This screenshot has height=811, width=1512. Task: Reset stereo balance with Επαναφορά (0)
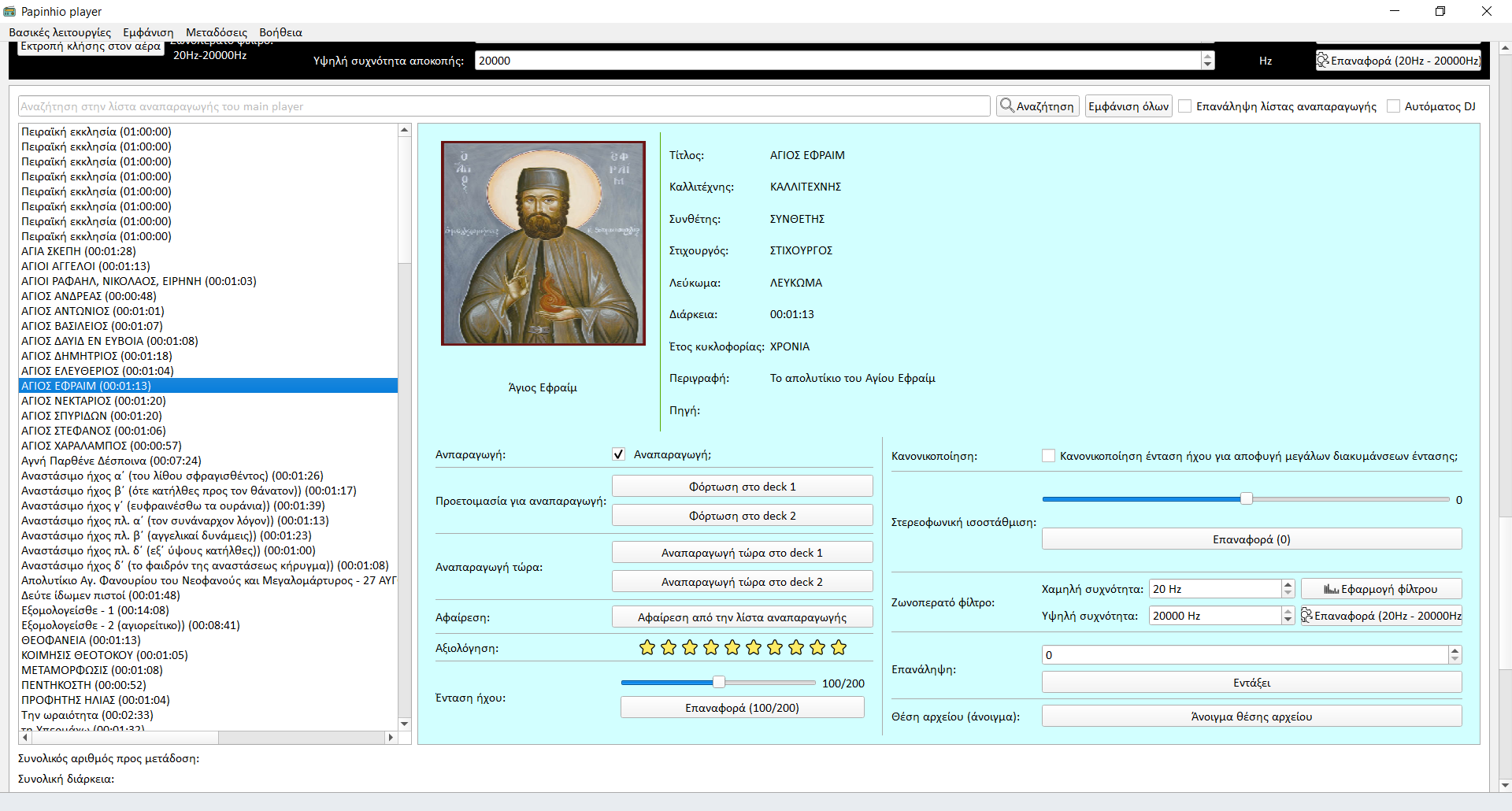coord(1251,539)
